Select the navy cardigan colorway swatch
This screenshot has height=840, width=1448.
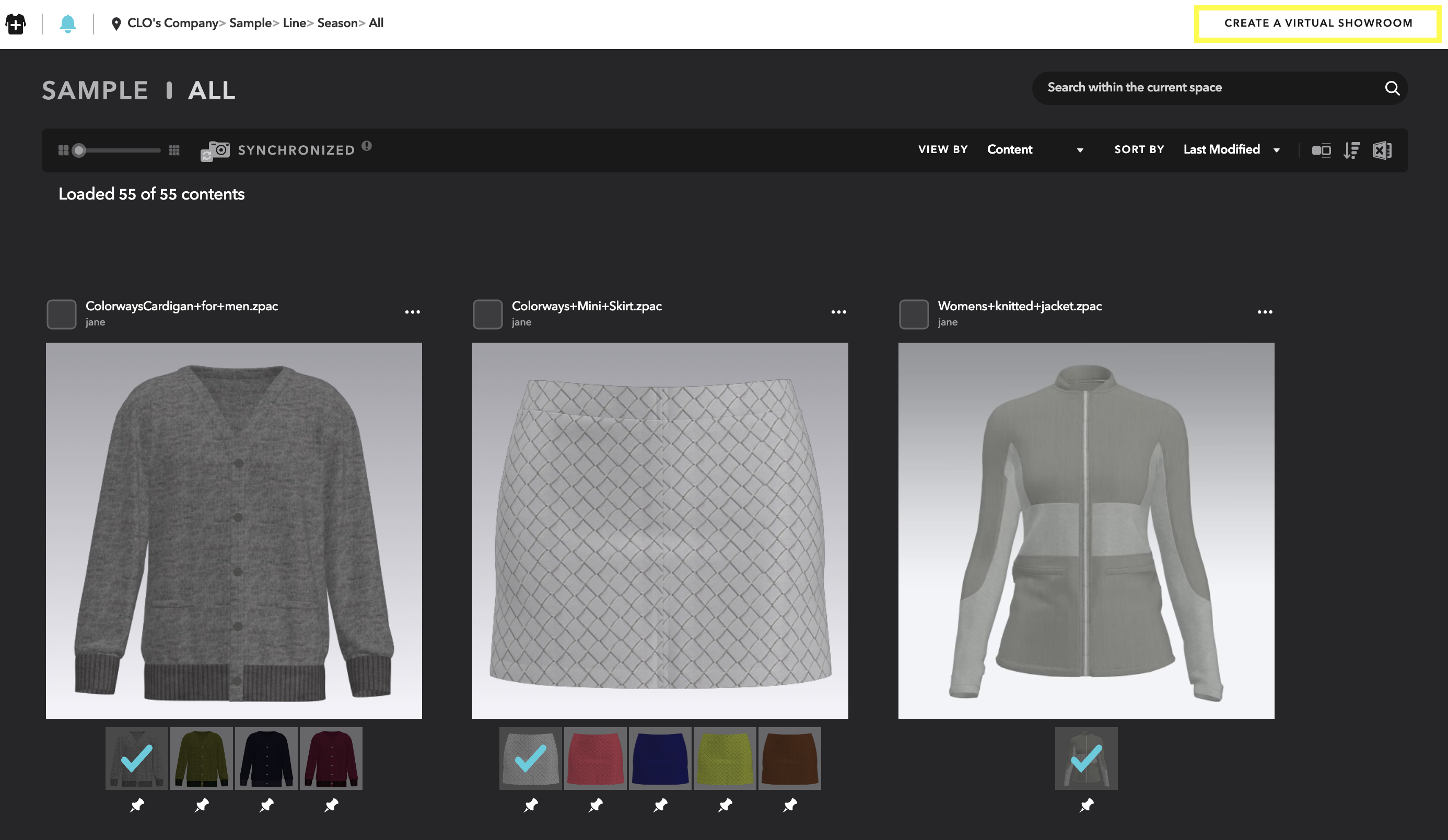pyautogui.click(x=266, y=759)
